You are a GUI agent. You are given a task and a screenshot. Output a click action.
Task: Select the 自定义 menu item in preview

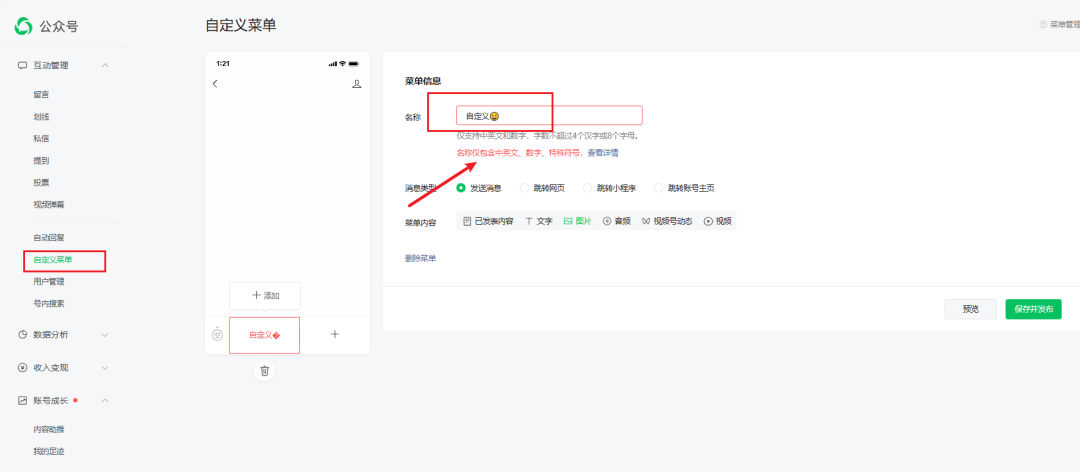point(264,335)
